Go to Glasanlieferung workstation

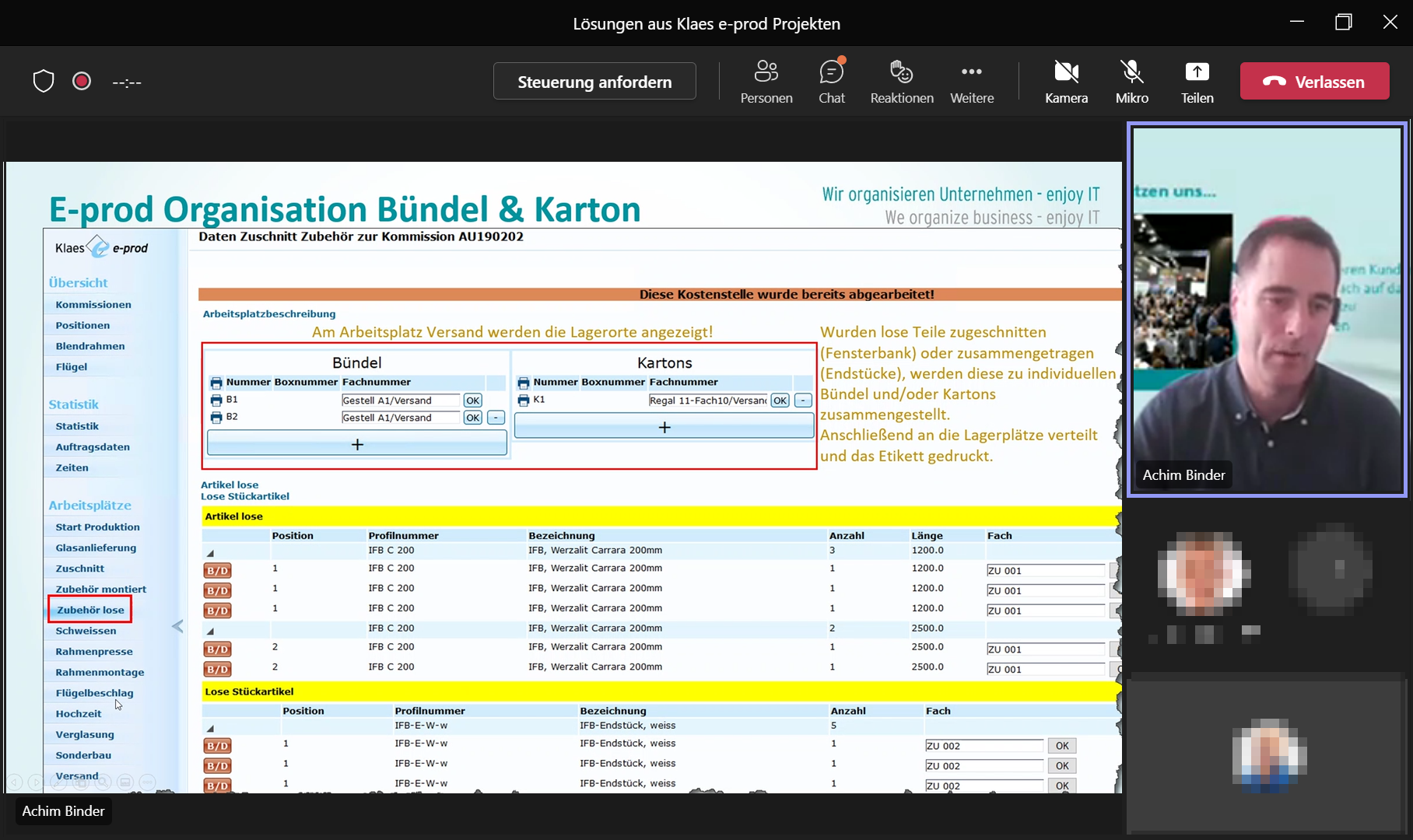coord(96,548)
